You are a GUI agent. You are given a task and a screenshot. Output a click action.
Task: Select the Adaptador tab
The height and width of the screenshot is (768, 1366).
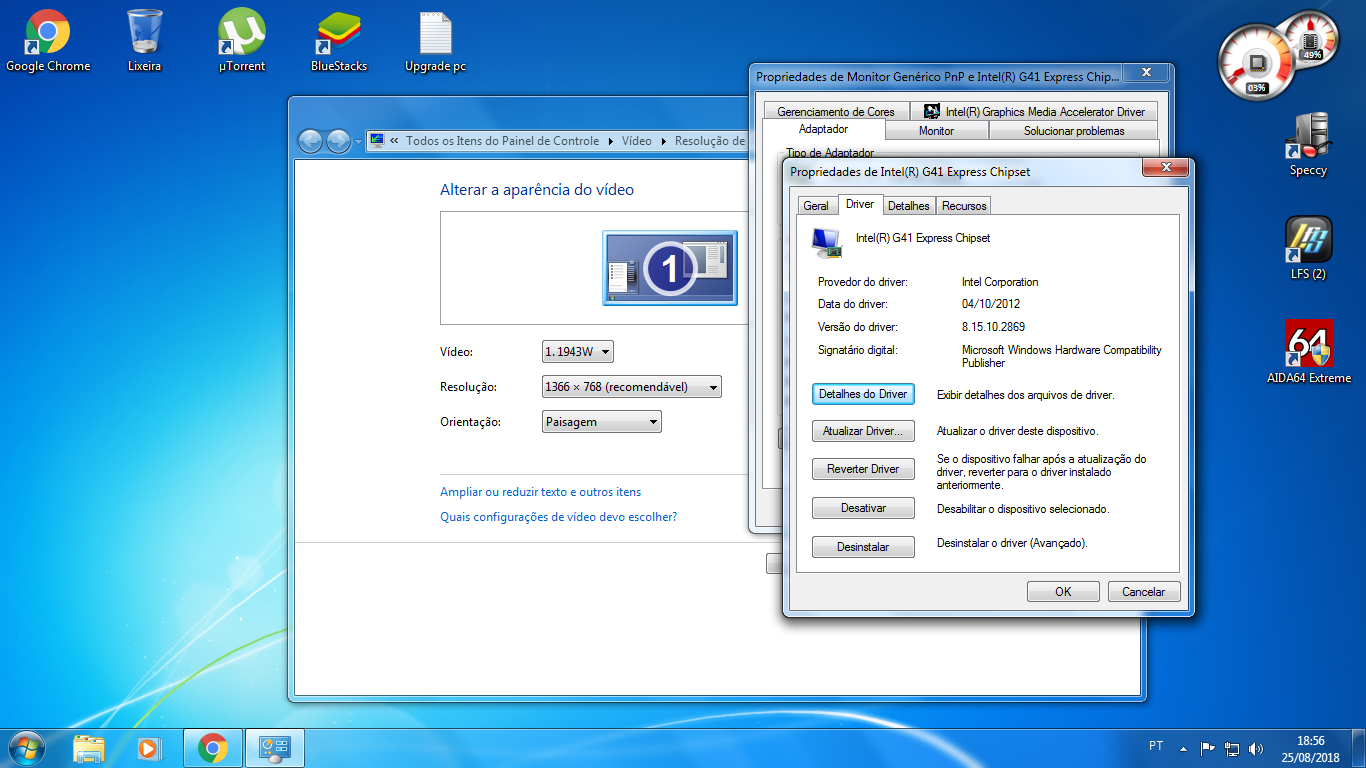point(823,130)
